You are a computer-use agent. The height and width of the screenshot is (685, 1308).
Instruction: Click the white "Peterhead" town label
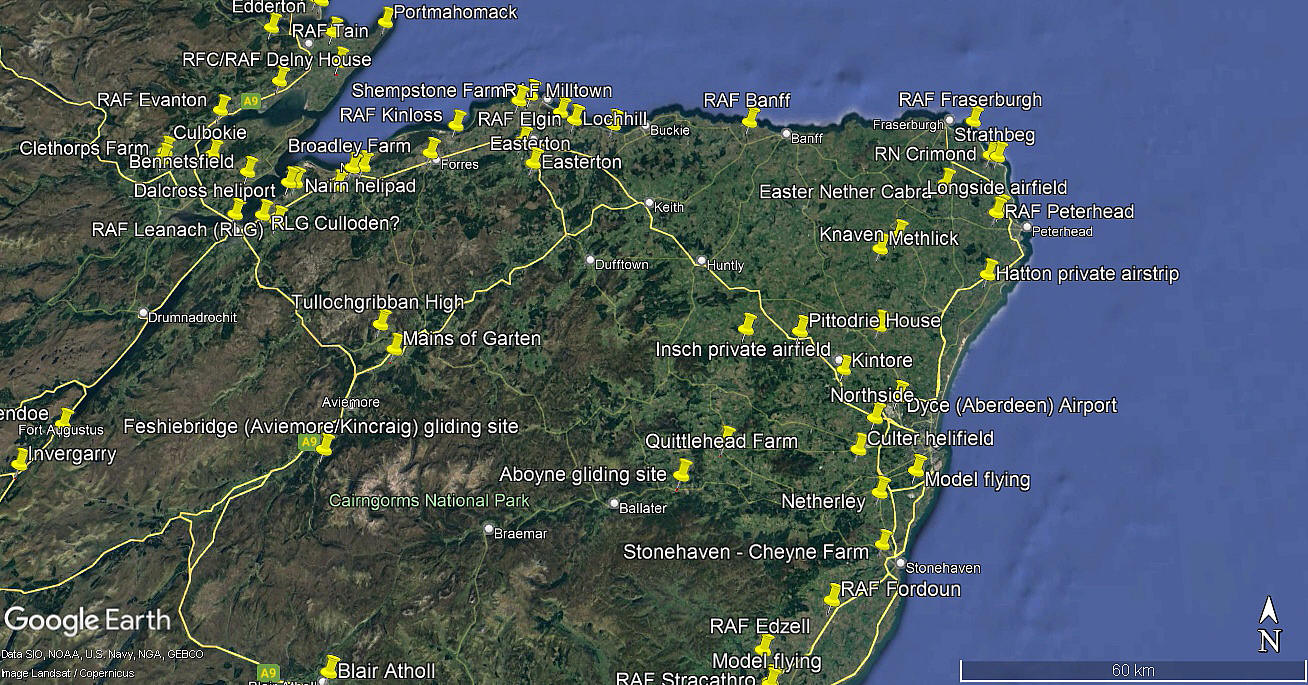[x=1063, y=231]
